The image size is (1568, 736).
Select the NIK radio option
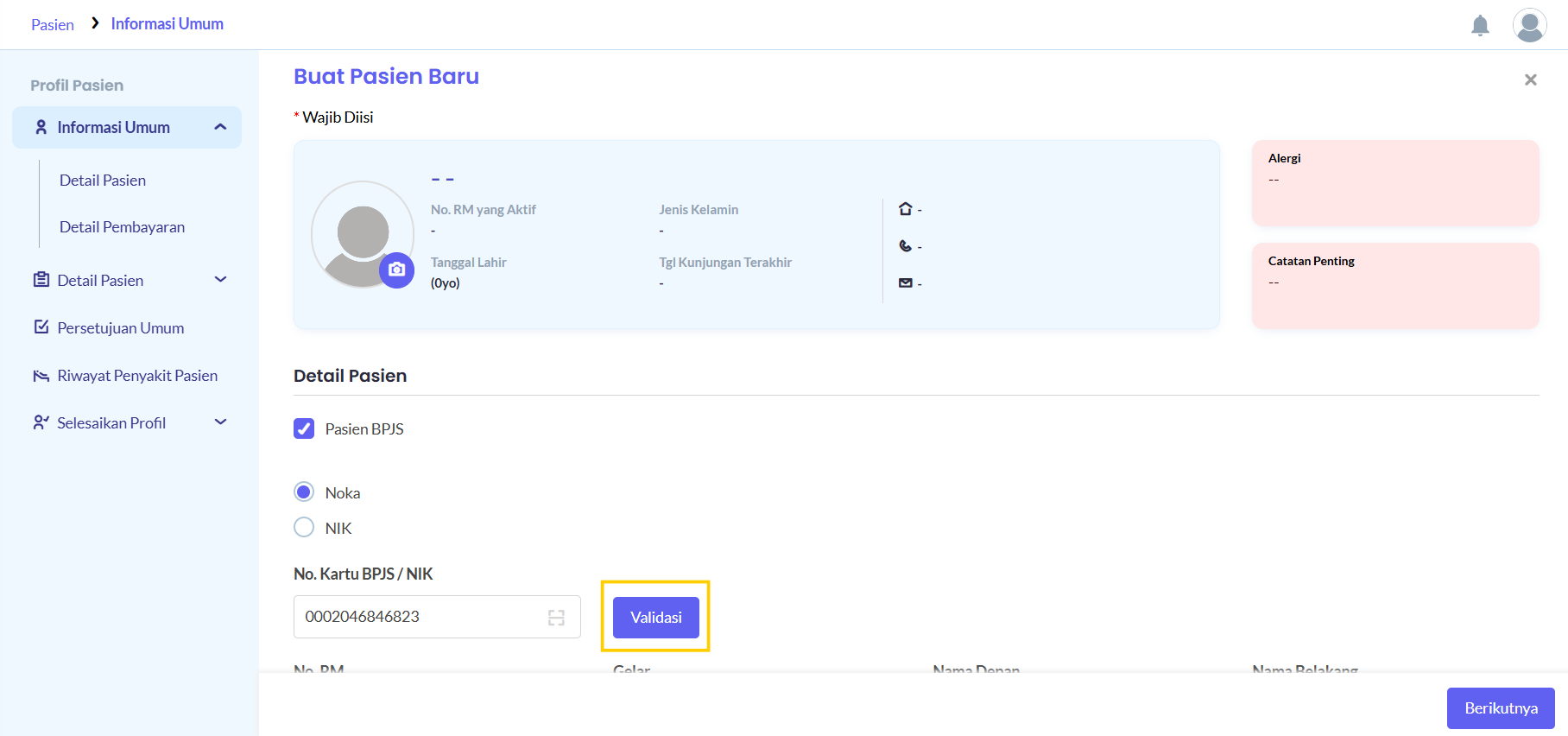[x=304, y=527]
